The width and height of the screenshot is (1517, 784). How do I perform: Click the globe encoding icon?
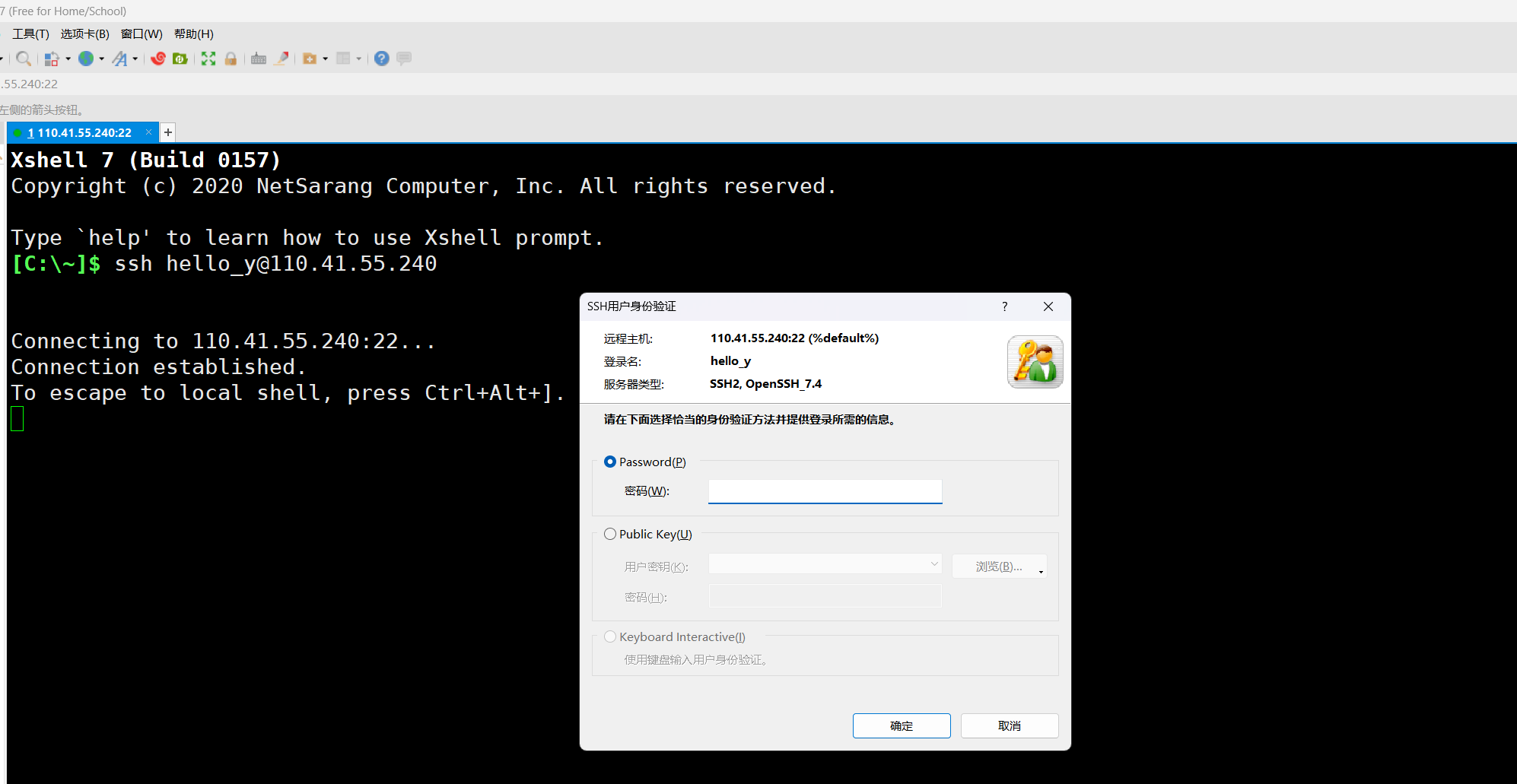[87, 59]
